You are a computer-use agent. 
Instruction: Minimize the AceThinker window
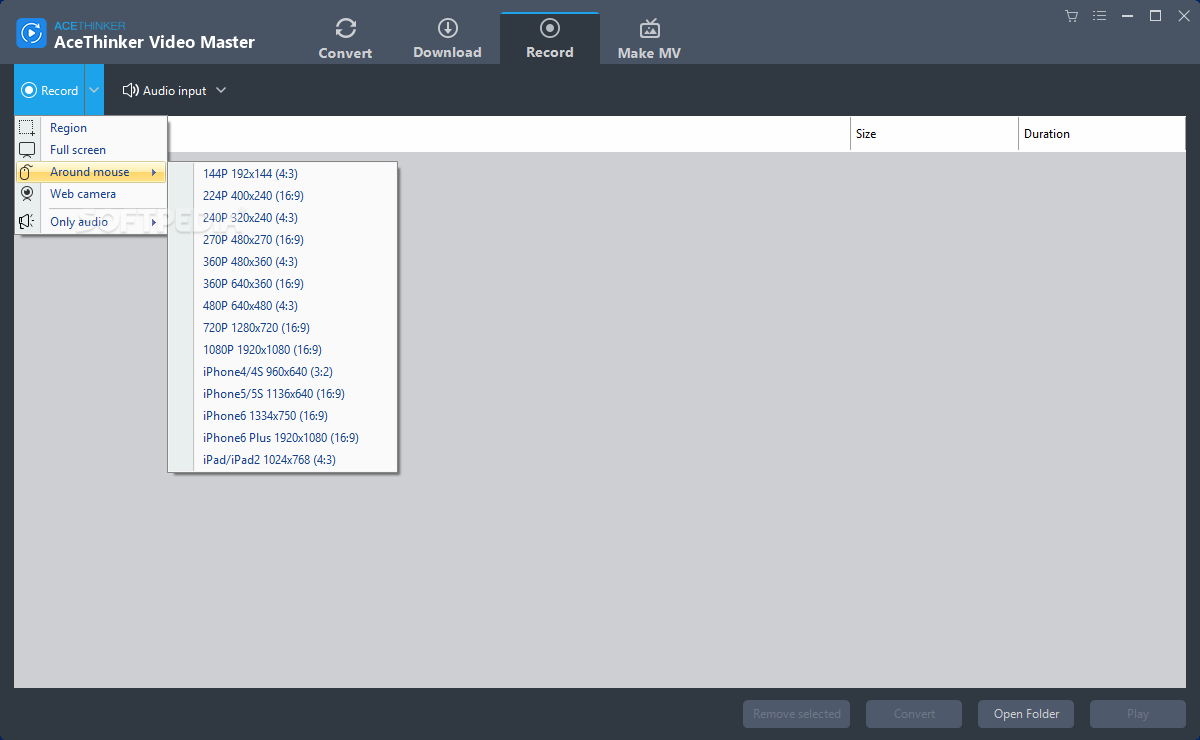[x=1128, y=15]
